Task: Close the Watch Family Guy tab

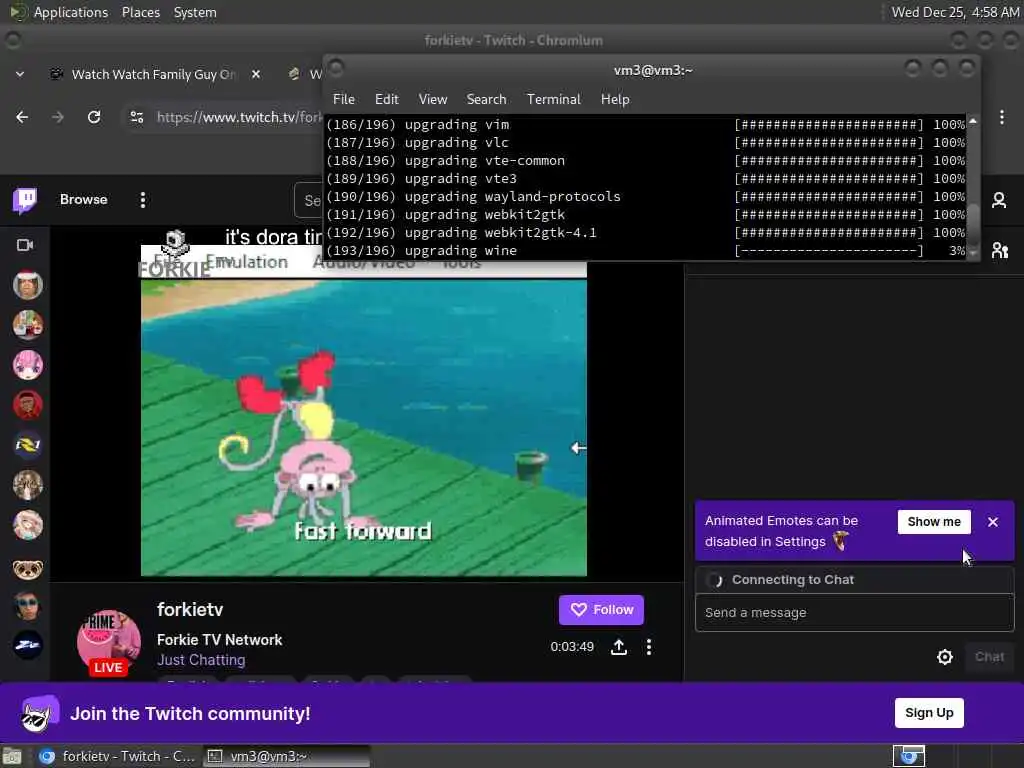Action: click(256, 74)
